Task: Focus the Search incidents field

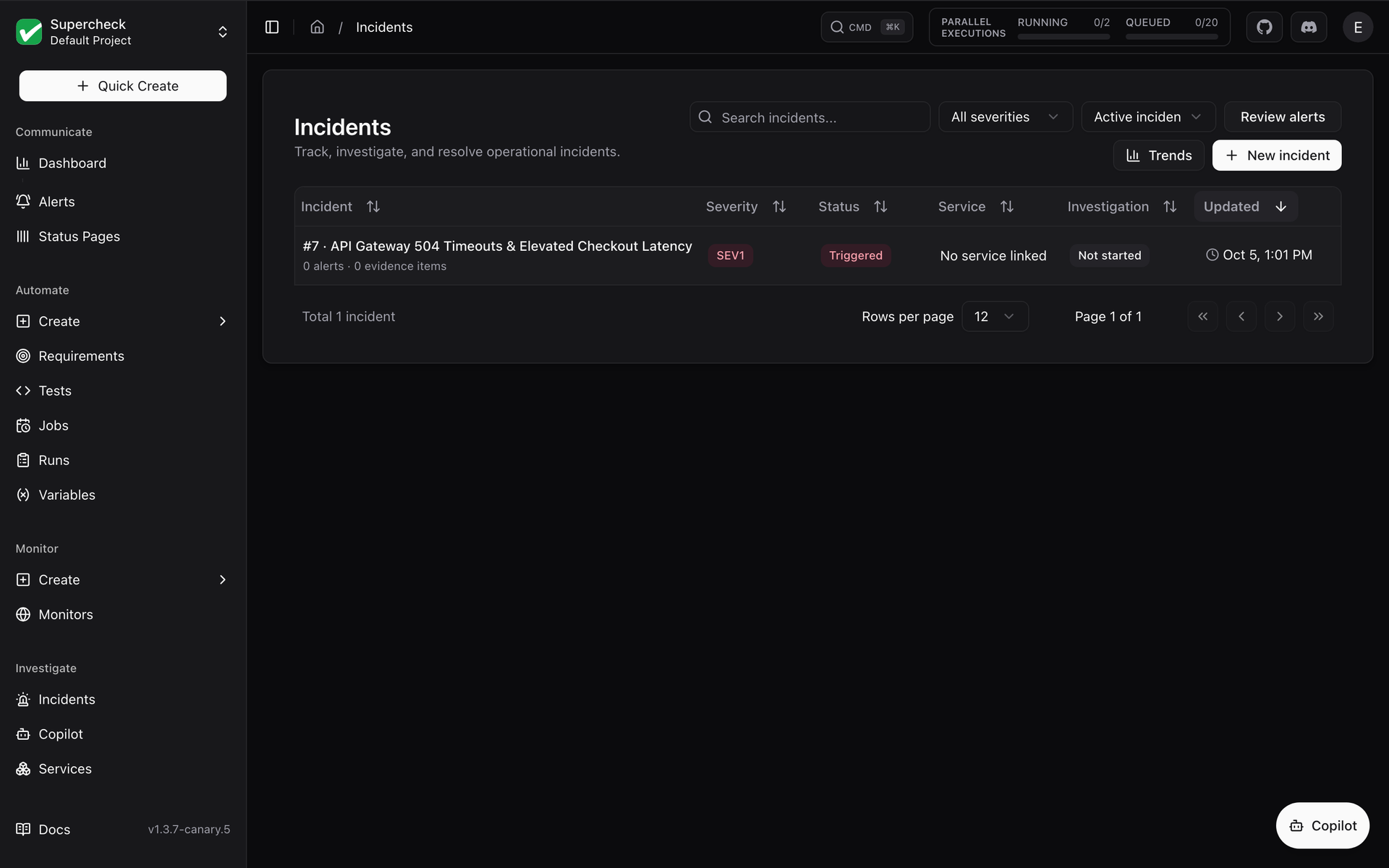Action: (810, 117)
